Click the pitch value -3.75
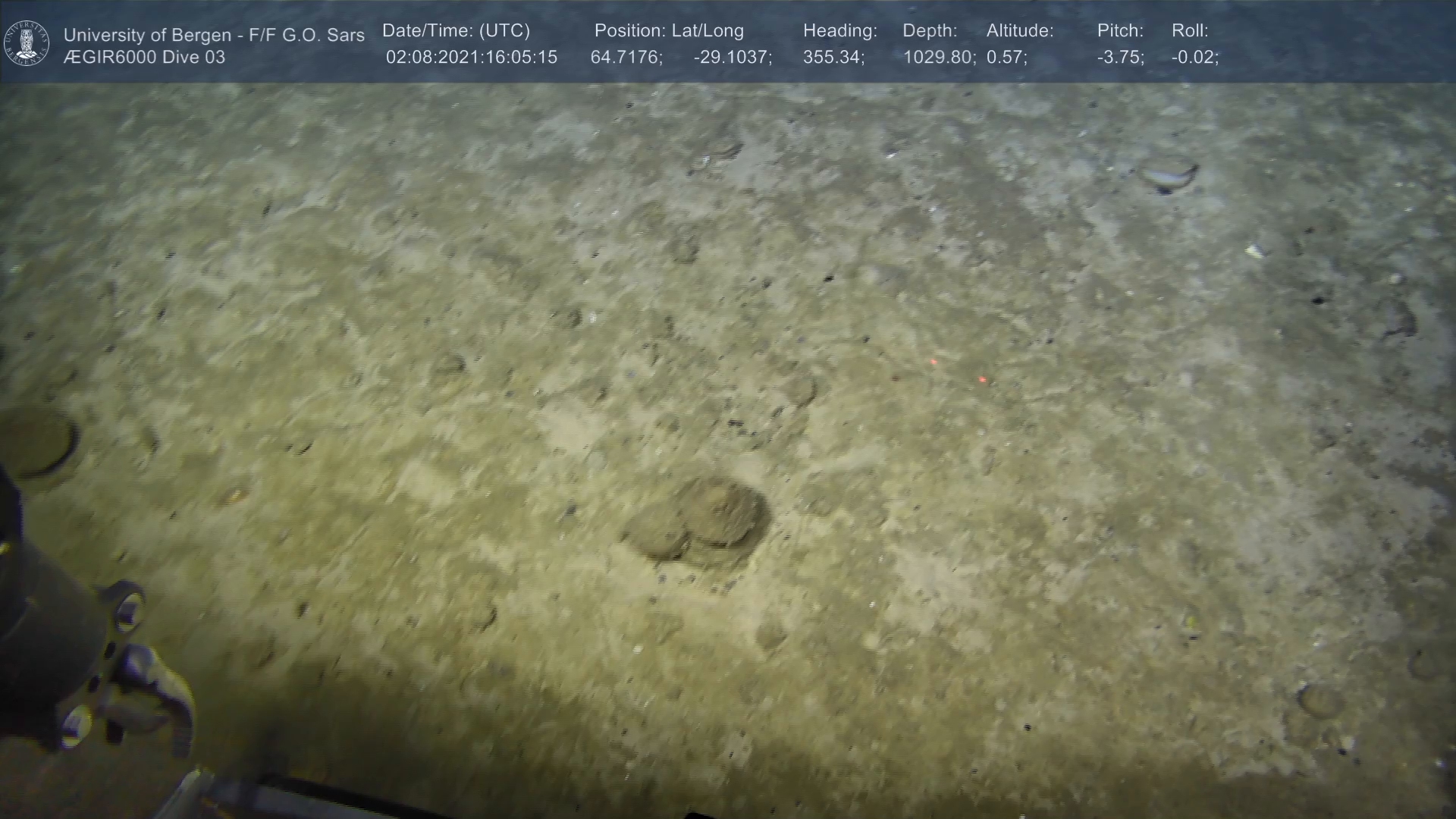 [x=1120, y=58]
